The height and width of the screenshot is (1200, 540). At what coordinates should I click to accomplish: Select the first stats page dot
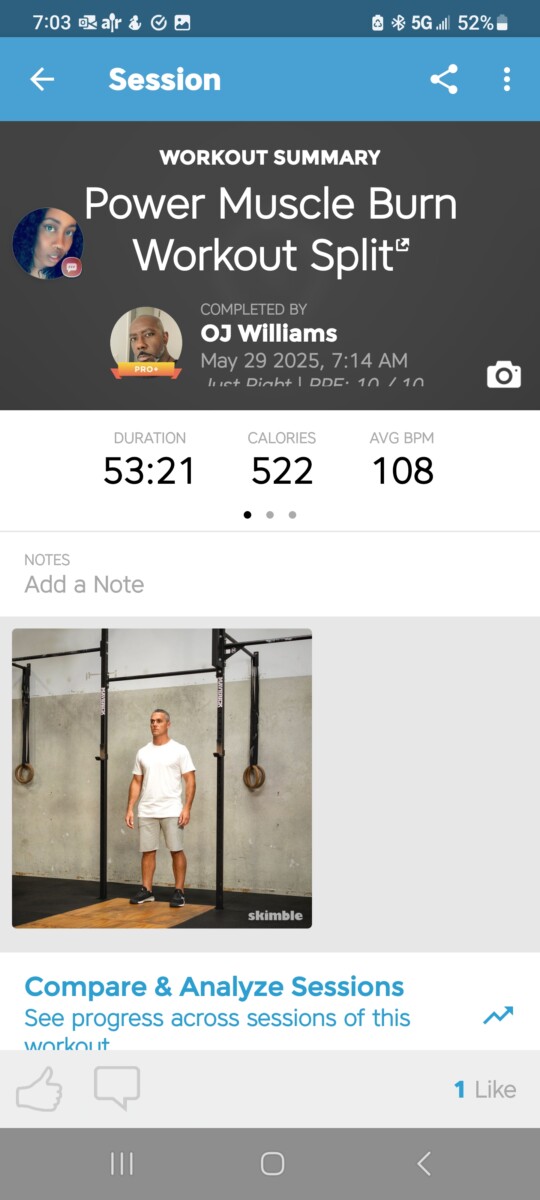point(248,515)
